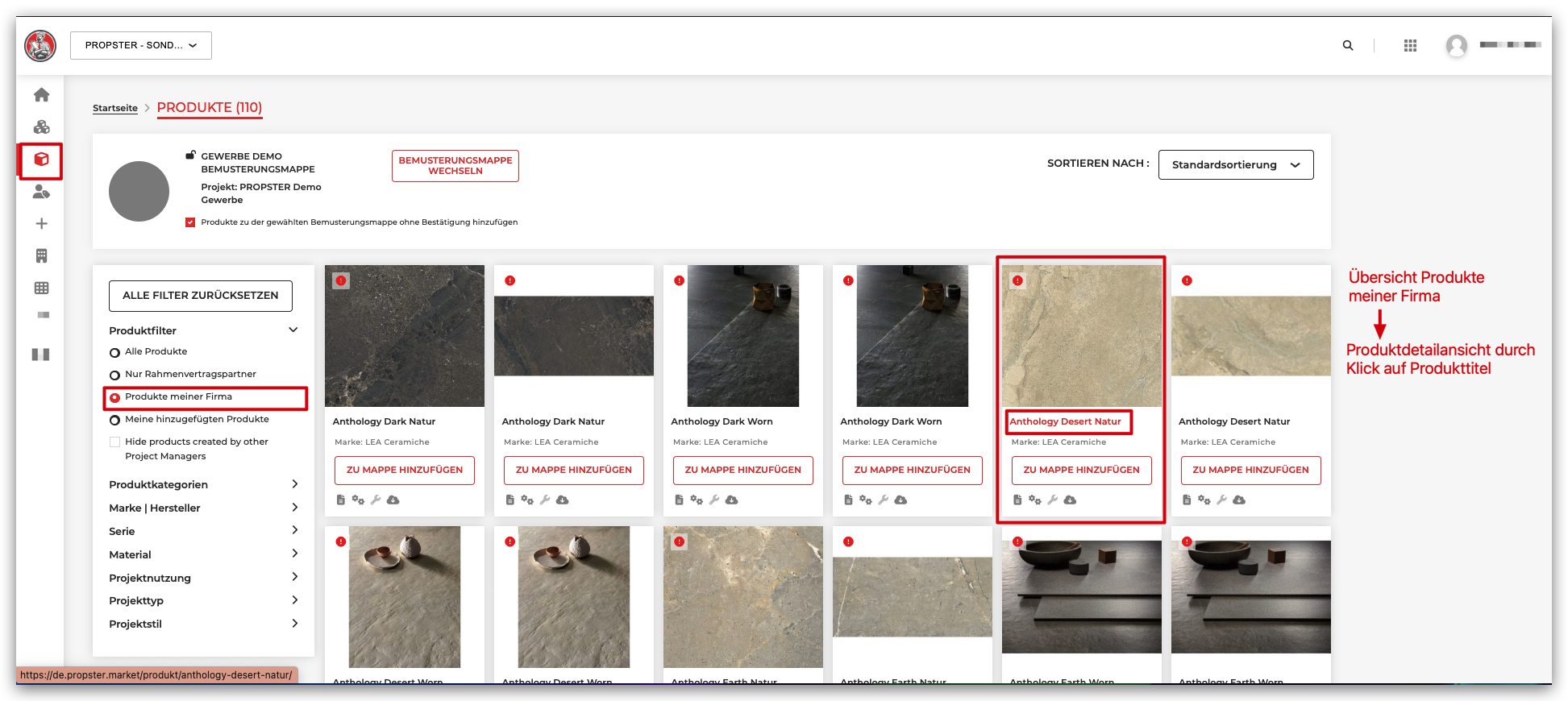
Task: Go to Startseite breadcrumb link
Action: [114, 108]
